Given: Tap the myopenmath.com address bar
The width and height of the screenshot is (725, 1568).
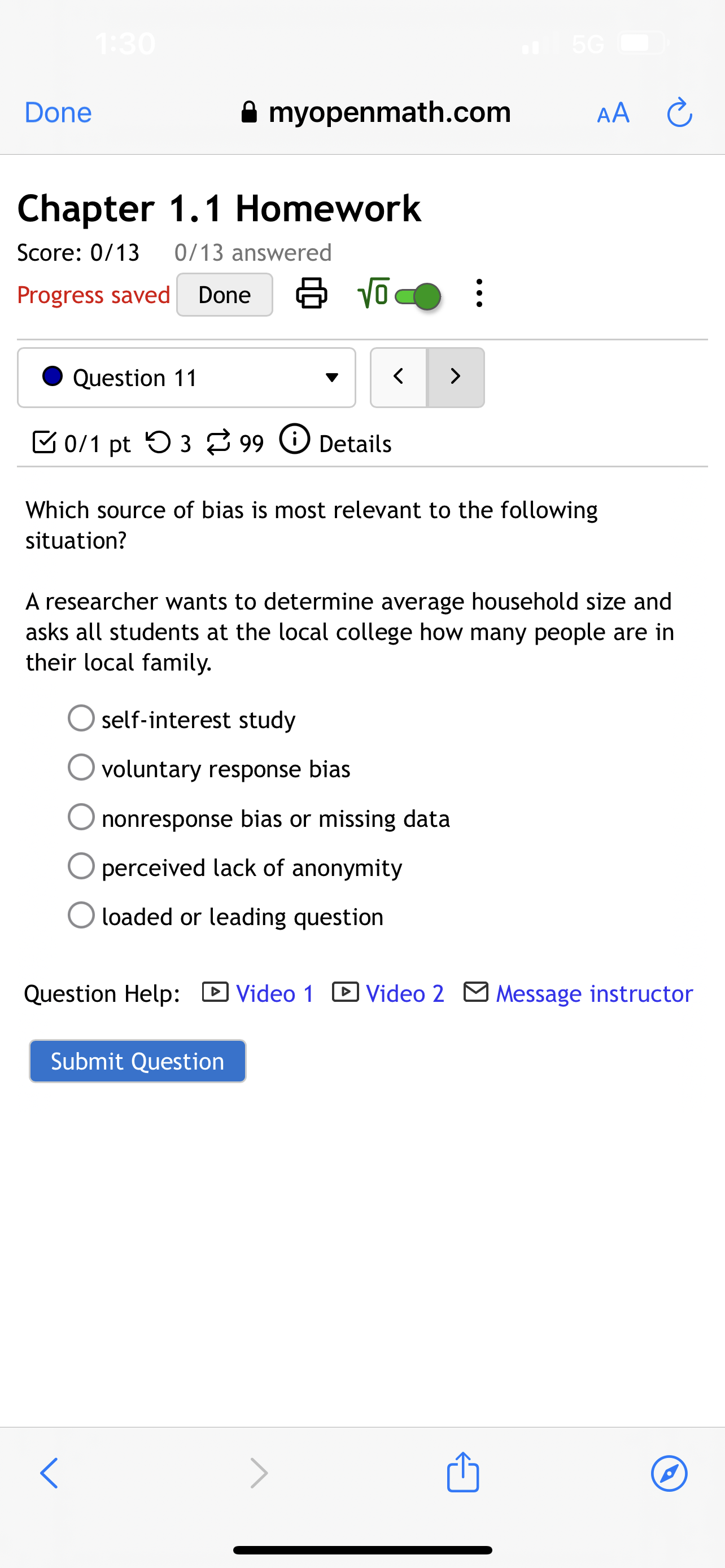Looking at the screenshot, I should click(x=377, y=113).
